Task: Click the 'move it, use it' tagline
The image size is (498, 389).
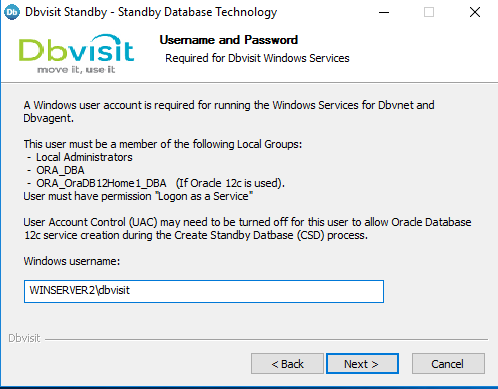Action: pyautogui.click(x=76, y=69)
